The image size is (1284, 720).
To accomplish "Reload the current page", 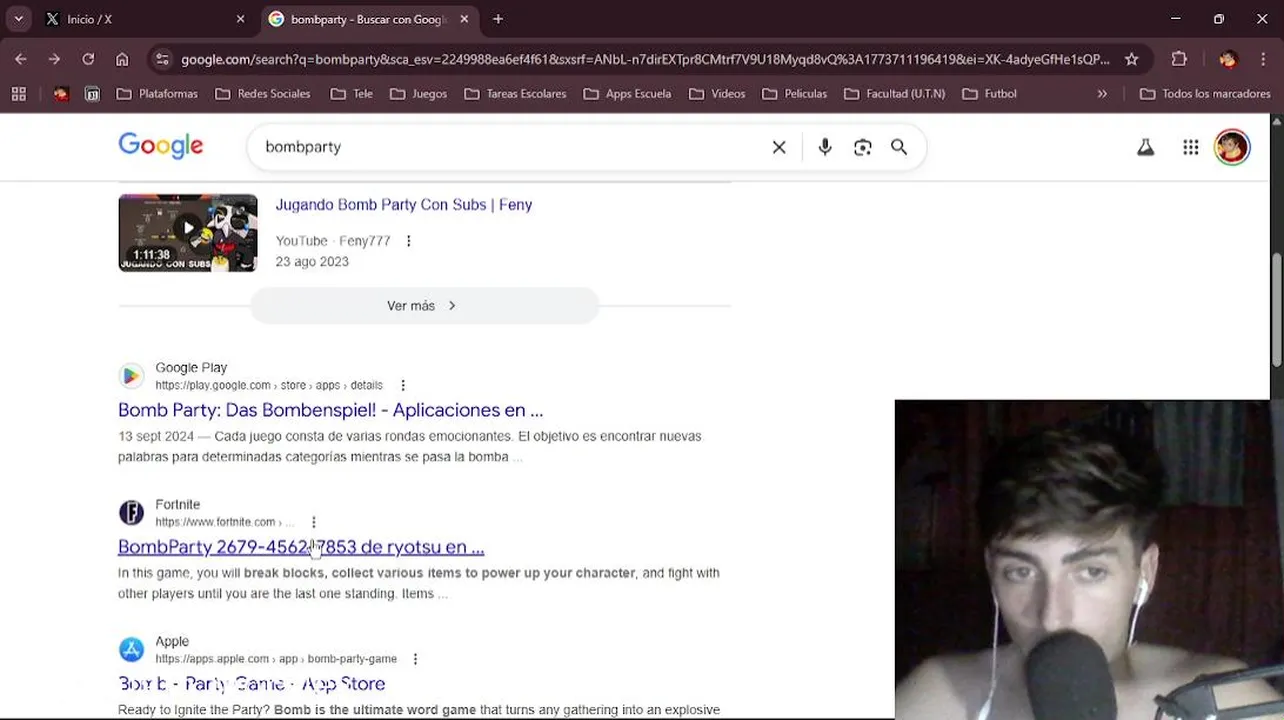I will [88, 59].
